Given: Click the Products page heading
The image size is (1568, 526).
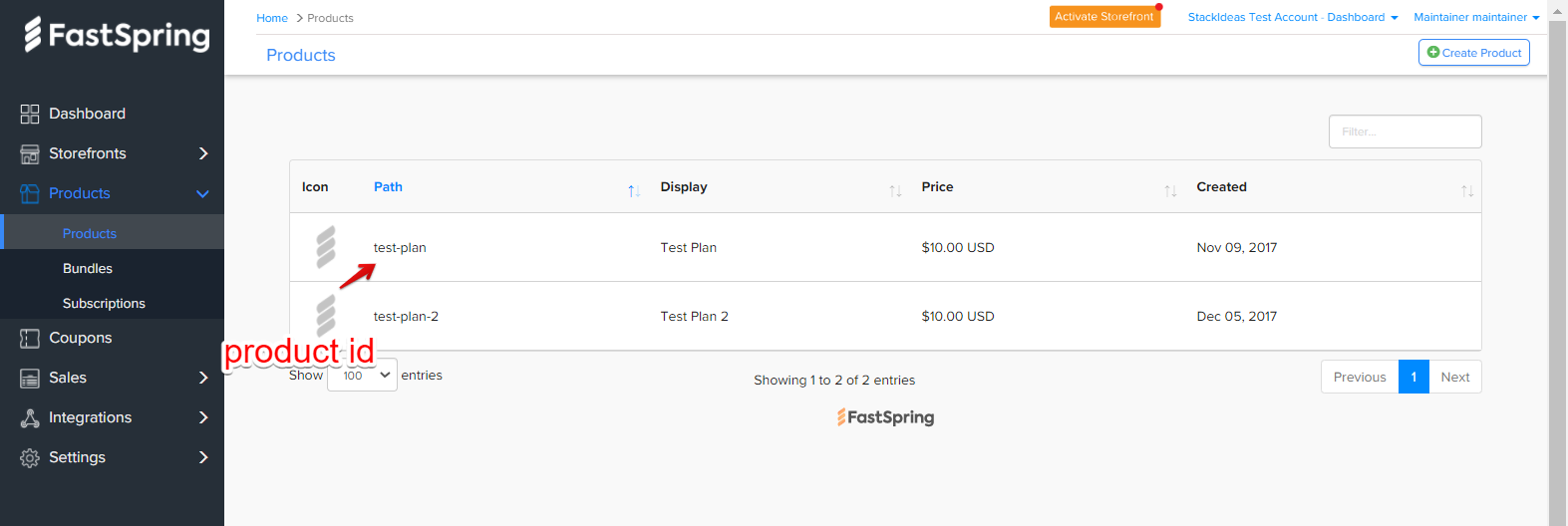Looking at the screenshot, I should pos(301,55).
